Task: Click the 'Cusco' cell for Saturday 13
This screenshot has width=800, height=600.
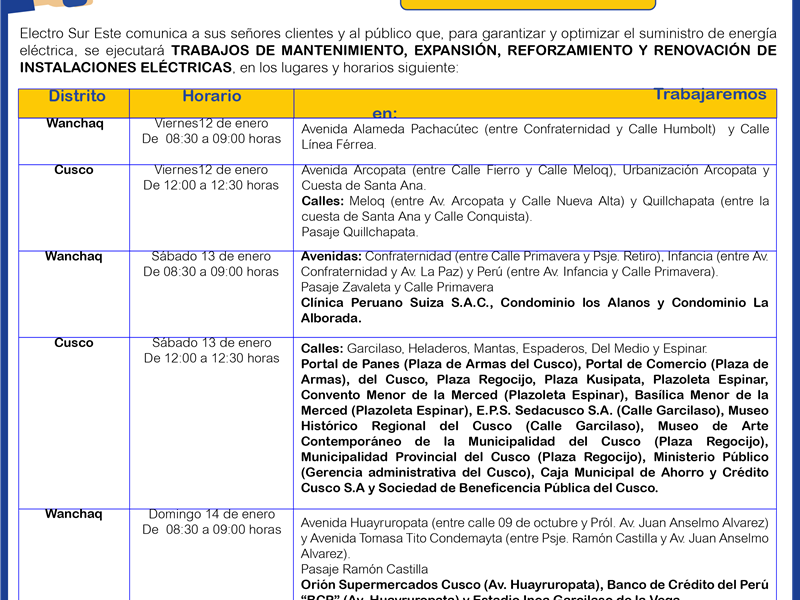Action: 73,343
